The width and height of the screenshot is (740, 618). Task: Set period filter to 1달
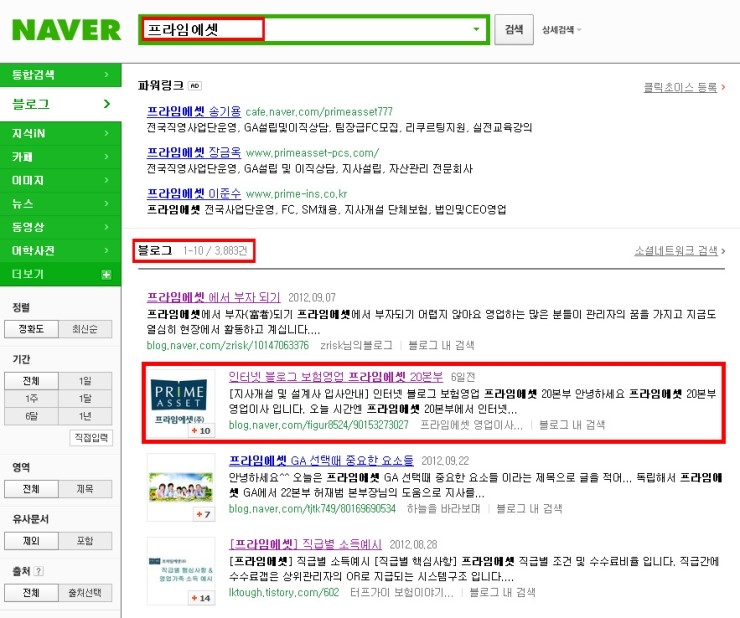pos(85,398)
